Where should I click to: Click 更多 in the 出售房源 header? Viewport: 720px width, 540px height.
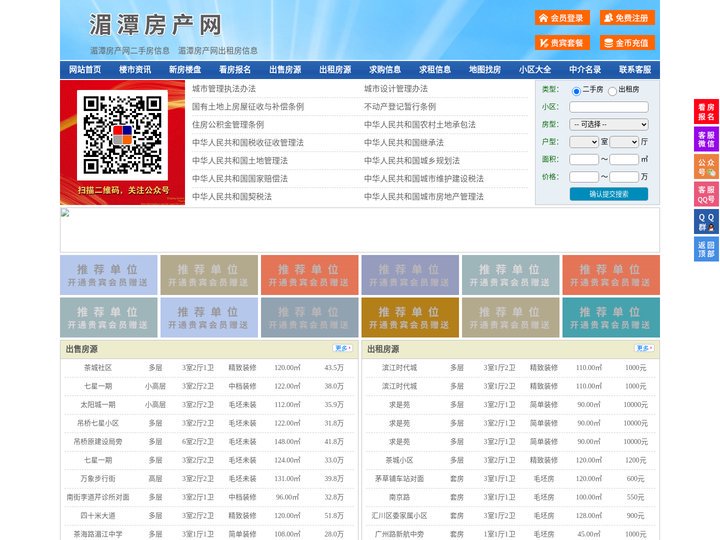click(343, 349)
